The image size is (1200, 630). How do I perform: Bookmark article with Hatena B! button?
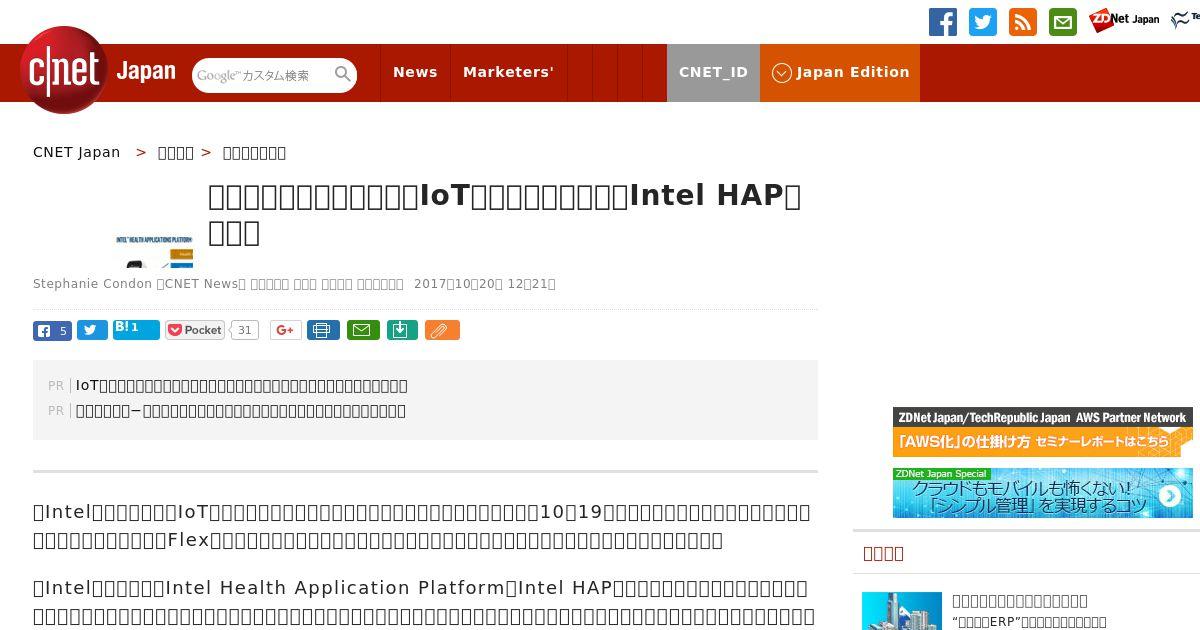tap(136, 329)
